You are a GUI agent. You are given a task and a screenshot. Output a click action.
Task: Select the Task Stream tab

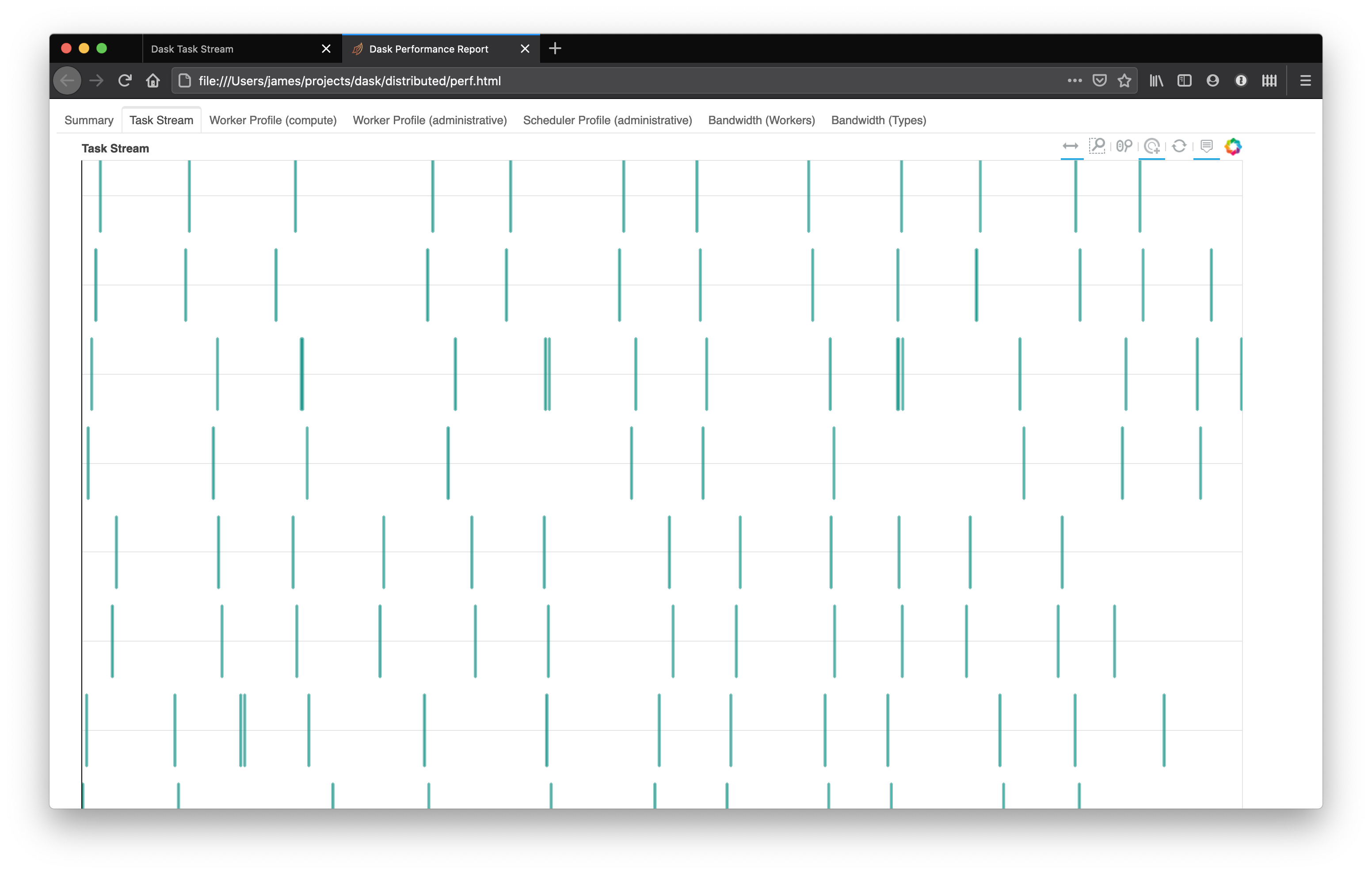pyautogui.click(x=161, y=120)
